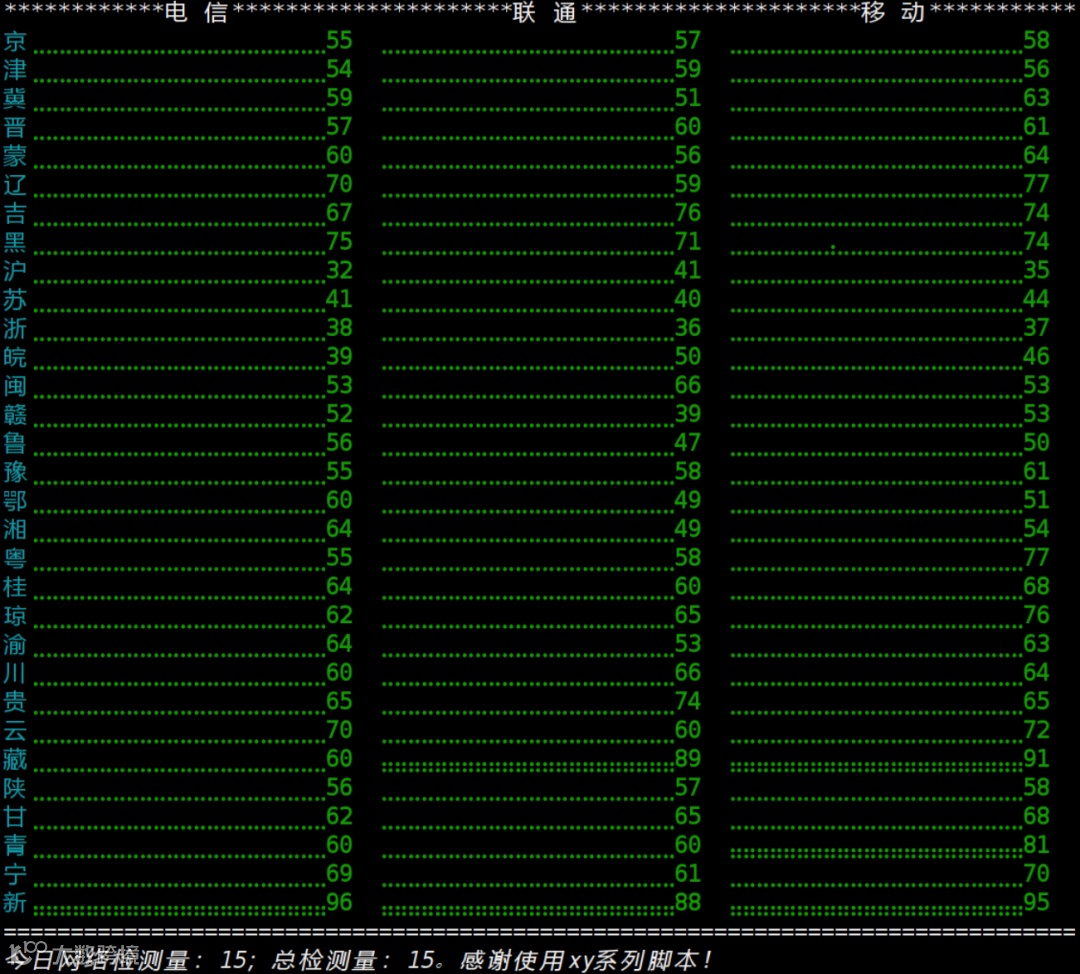The height and width of the screenshot is (974, 1080).
Task: Select the 黑 province label
Action: tap(15, 242)
